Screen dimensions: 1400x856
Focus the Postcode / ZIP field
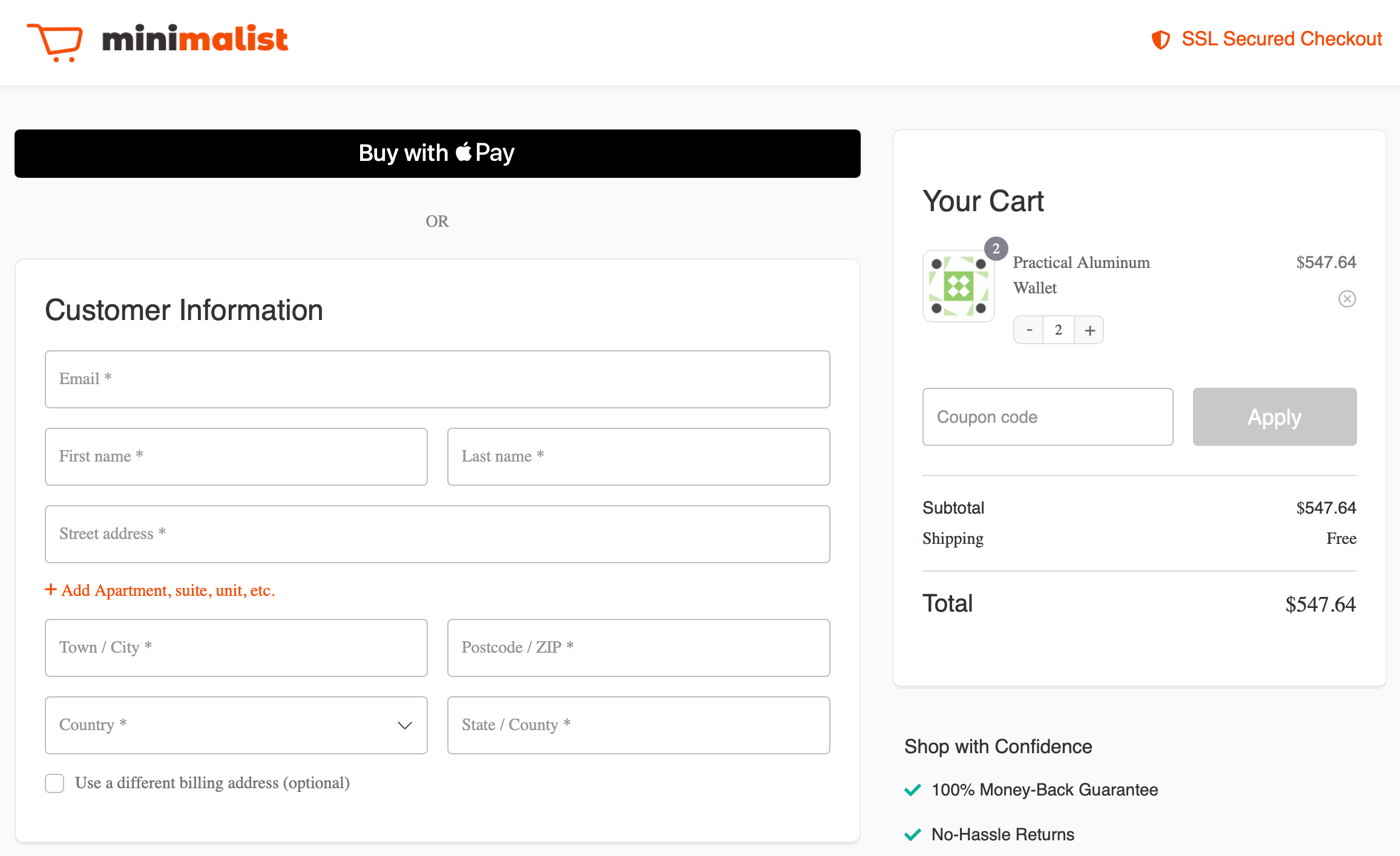click(639, 648)
